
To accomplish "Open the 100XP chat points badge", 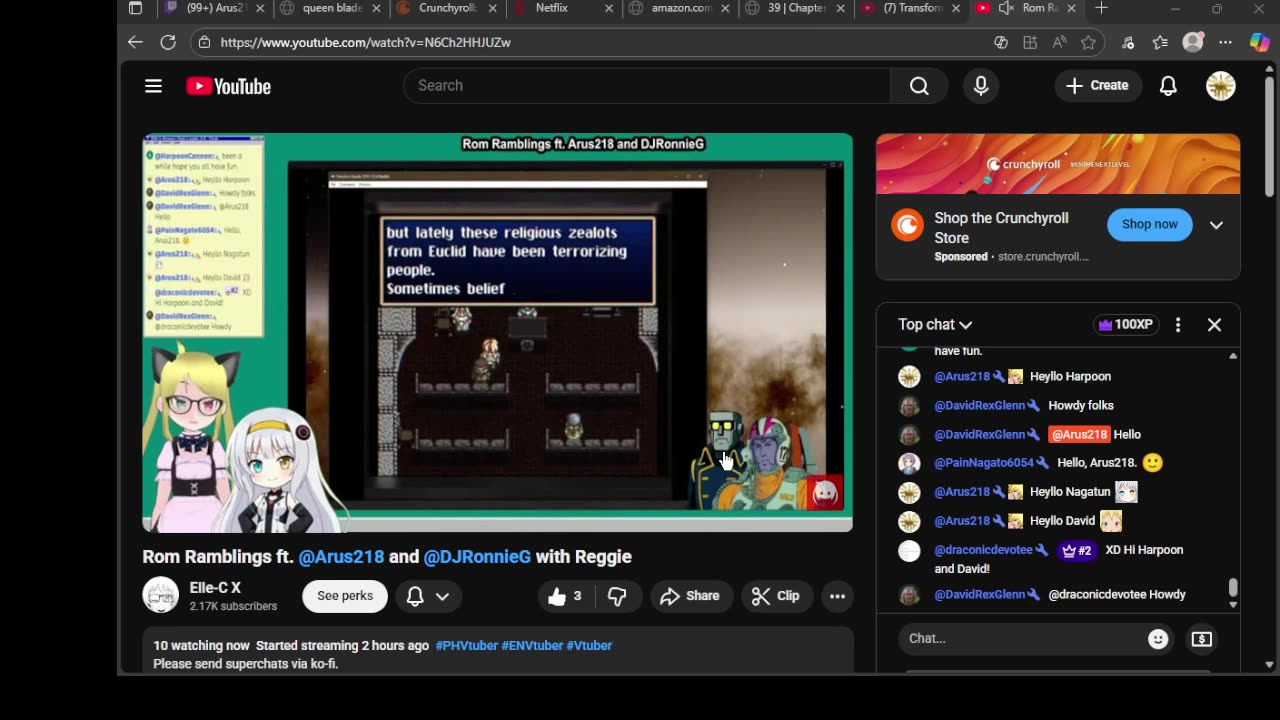I will coord(1126,325).
